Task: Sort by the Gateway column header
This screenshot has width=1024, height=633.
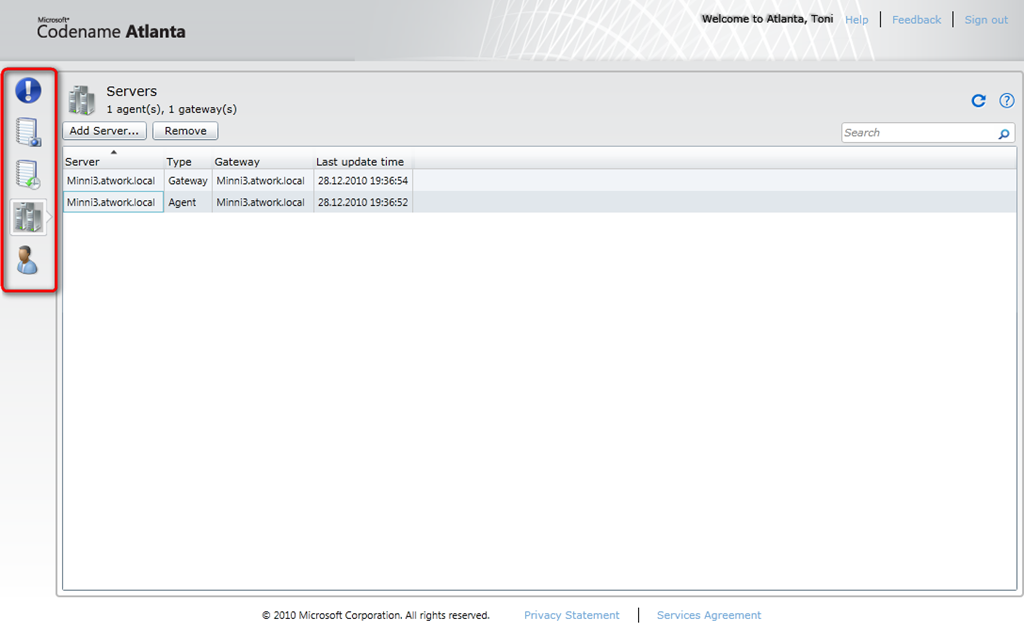Action: coord(263,161)
